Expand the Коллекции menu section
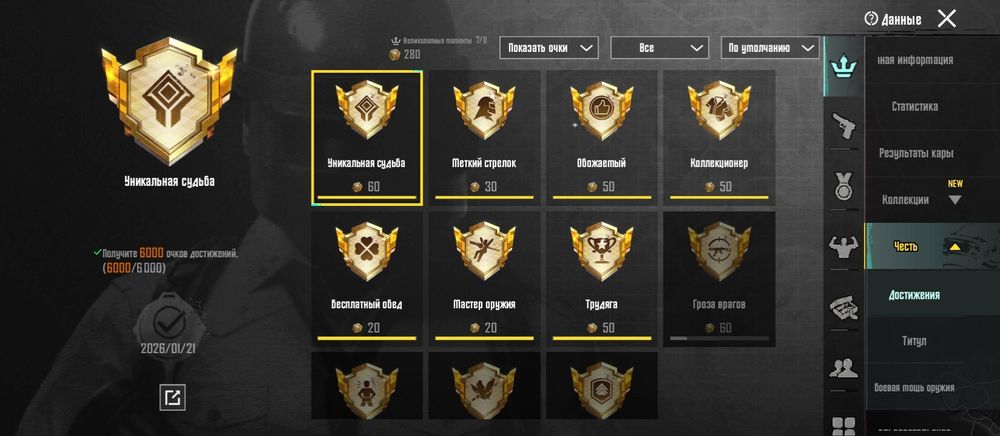Image resolution: width=1000 pixels, height=436 pixels. coord(955,200)
